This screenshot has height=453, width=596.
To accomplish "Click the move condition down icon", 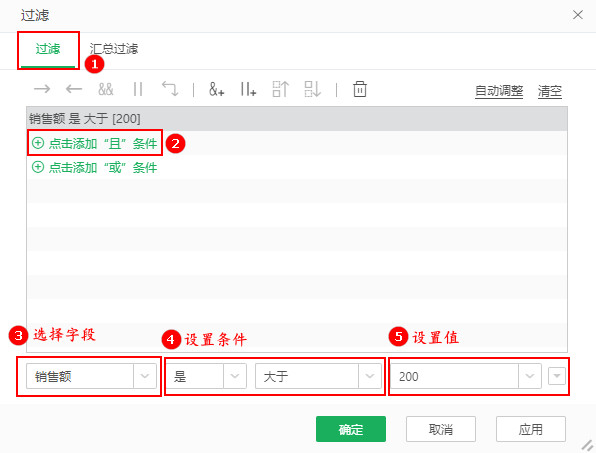I will tap(312, 89).
